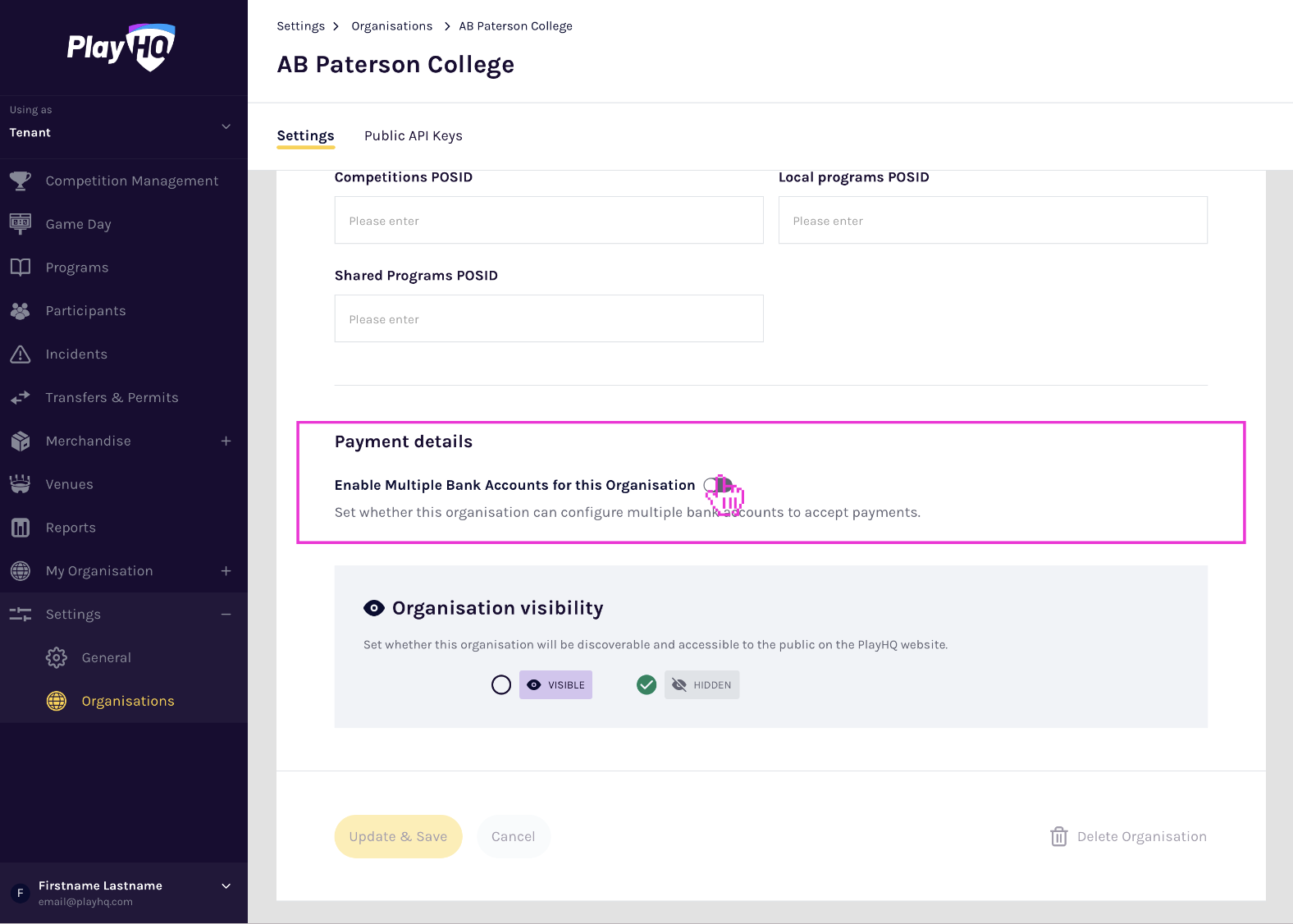1293x924 pixels.
Task: Follow the Organisations breadcrumb link
Action: click(x=392, y=25)
